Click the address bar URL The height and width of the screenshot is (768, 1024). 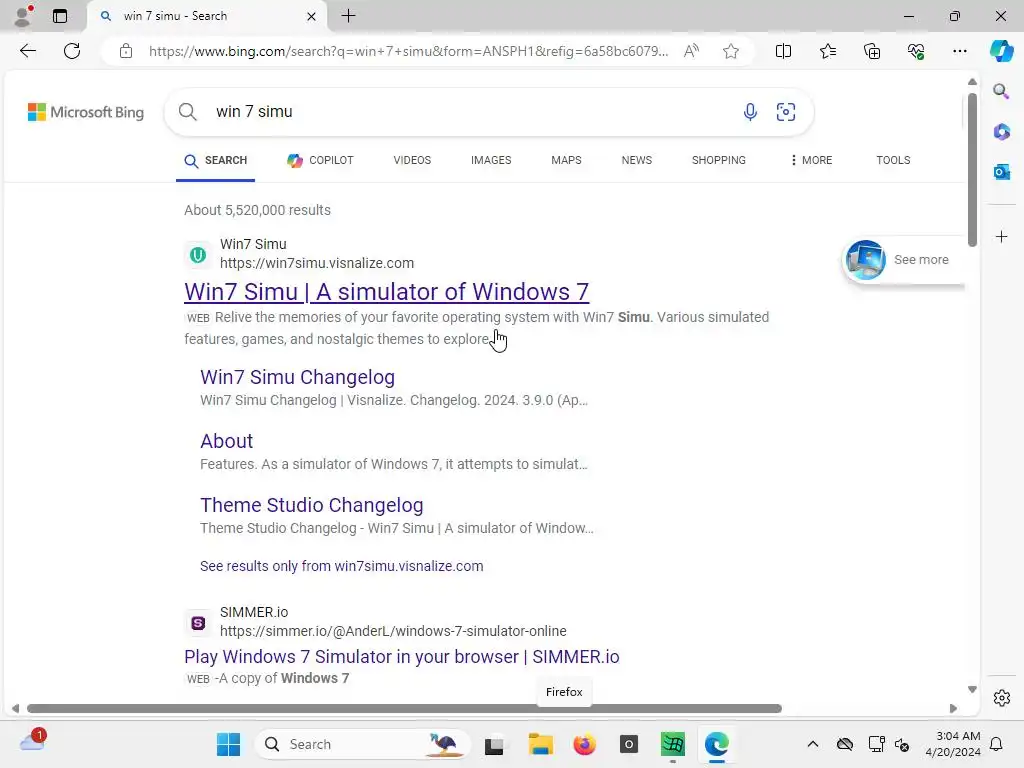[x=408, y=51]
